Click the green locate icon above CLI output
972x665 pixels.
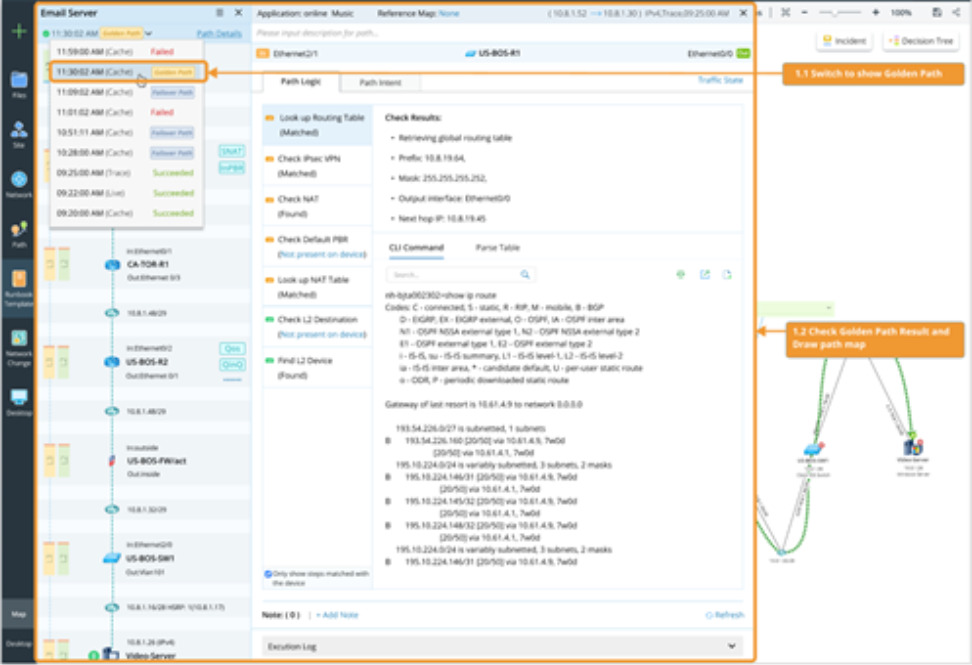[x=681, y=275]
